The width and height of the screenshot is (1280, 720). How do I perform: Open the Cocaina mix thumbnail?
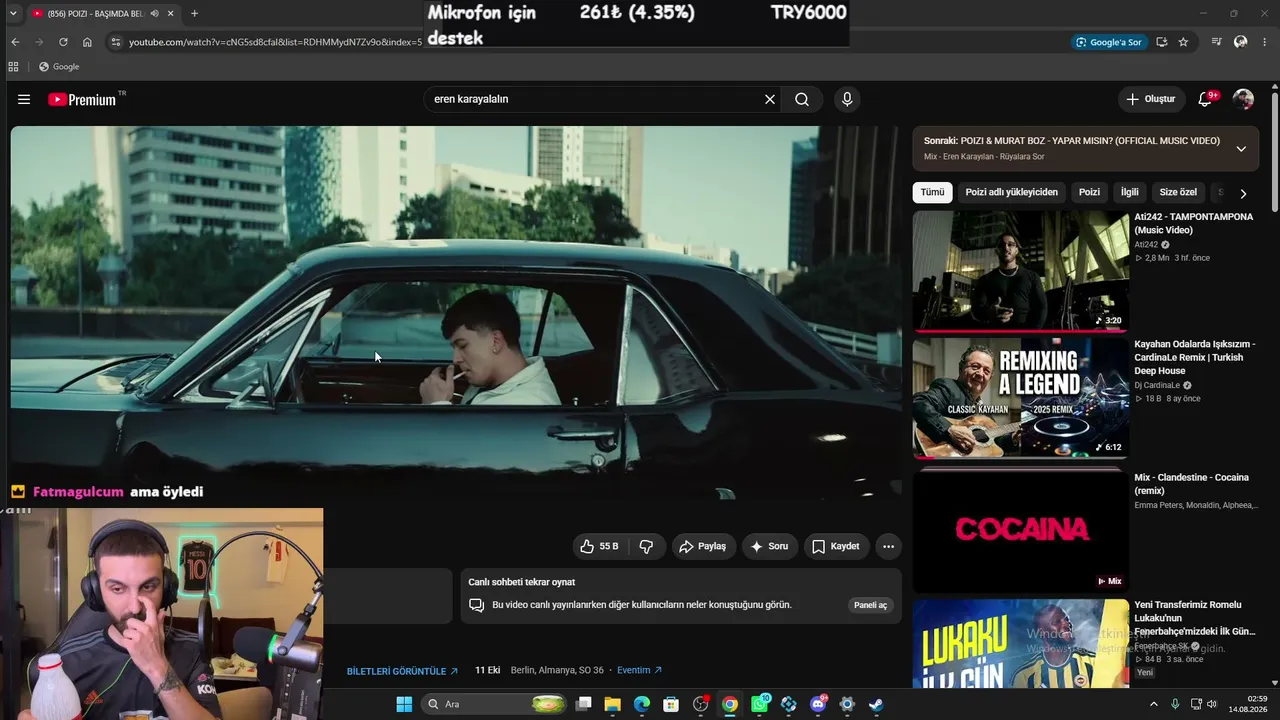pyautogui.click(x=1020, y=530)
